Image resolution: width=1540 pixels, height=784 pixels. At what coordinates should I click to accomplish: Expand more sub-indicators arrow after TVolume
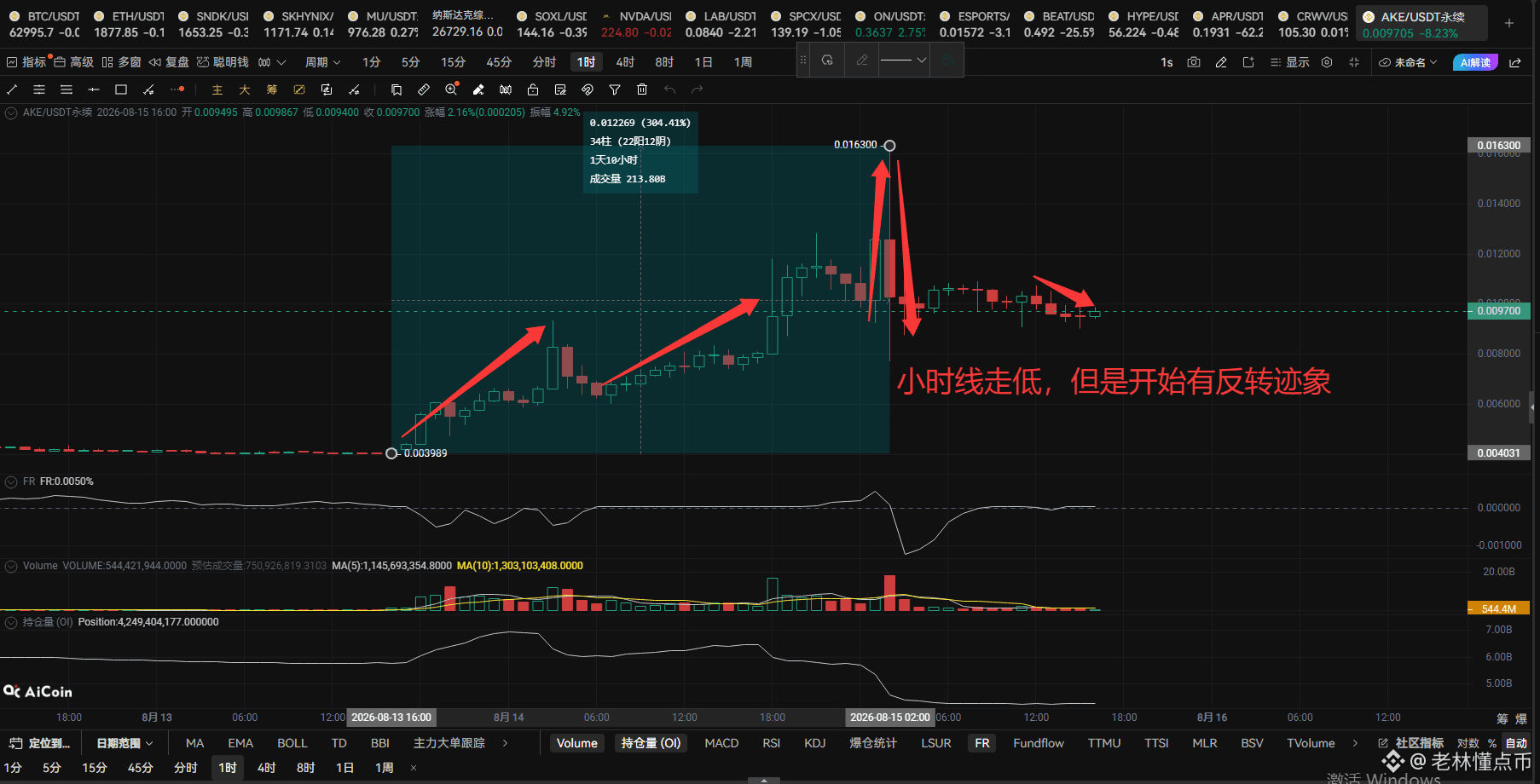pos(1355,743)
